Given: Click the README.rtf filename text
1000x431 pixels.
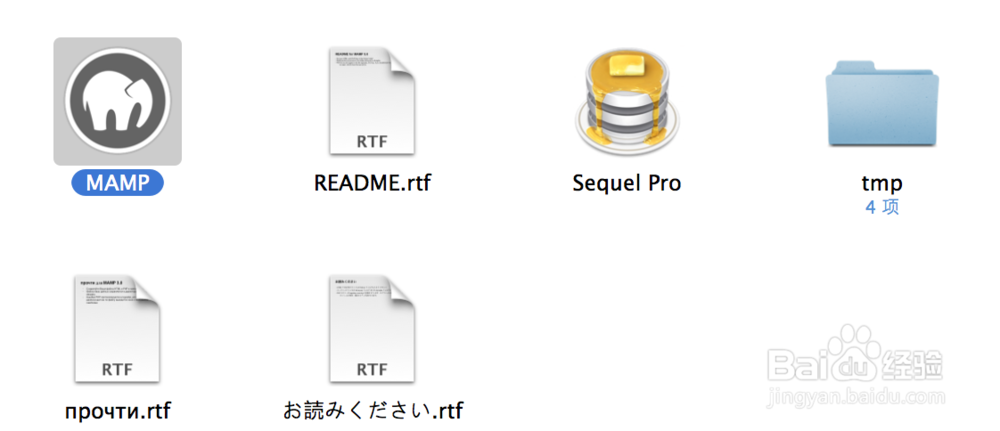Looking at the screenshot, I should tap(372, 184).
